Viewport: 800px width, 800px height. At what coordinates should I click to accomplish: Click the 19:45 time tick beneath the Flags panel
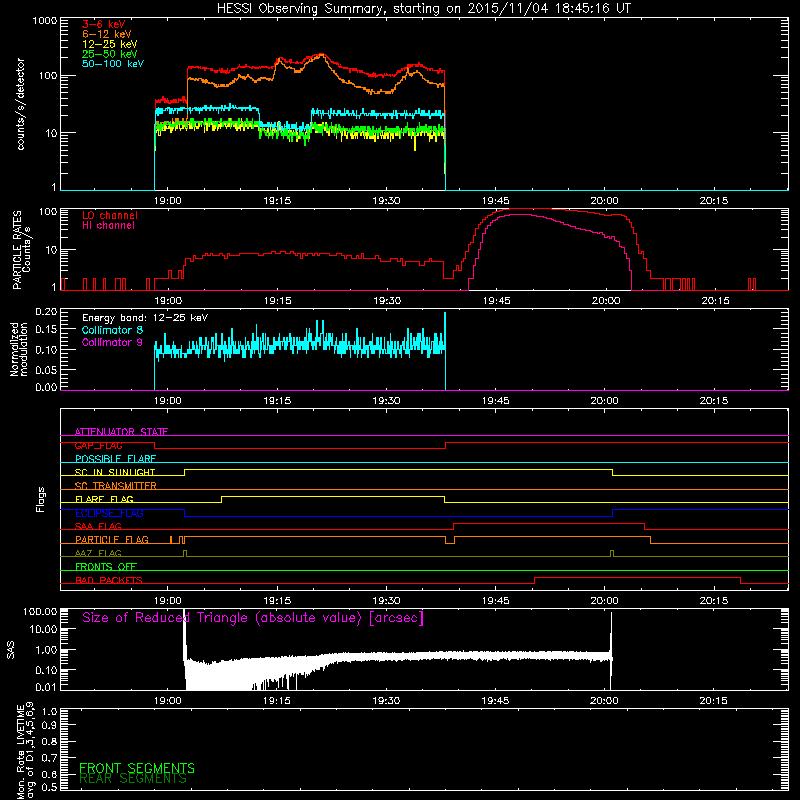[x=495, y=601]
